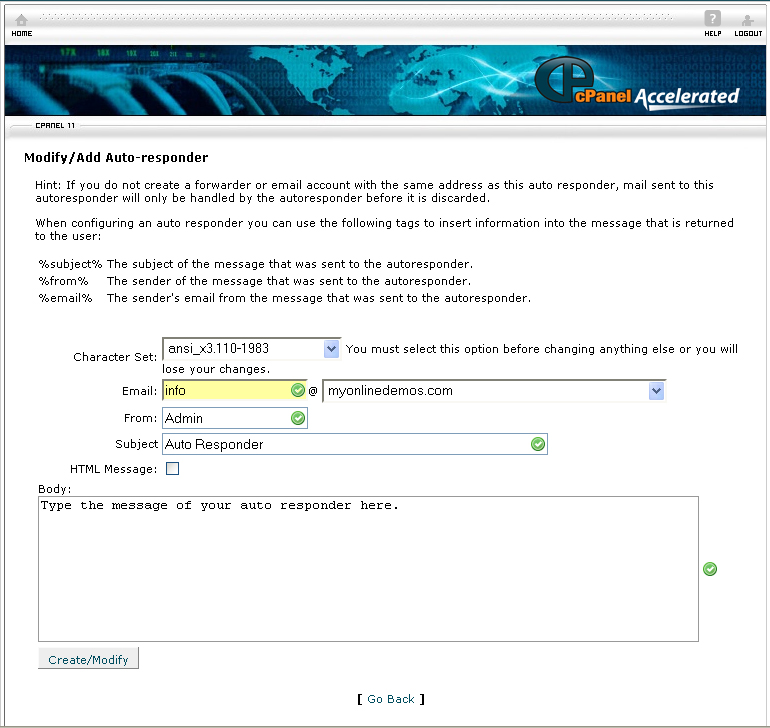Click the cPanel Accelerated logo
This screenshot has width=770, height=728.
coord(636,83)
